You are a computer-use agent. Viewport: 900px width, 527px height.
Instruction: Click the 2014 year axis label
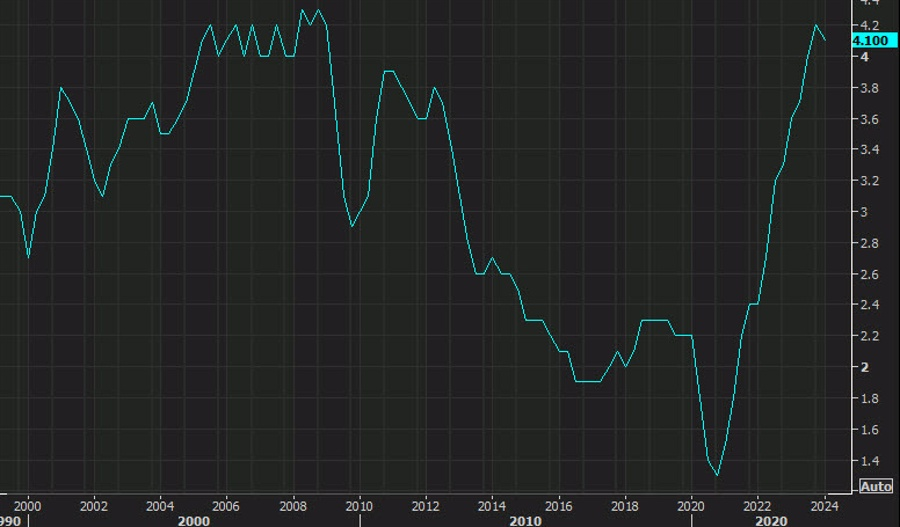point(492,506)
